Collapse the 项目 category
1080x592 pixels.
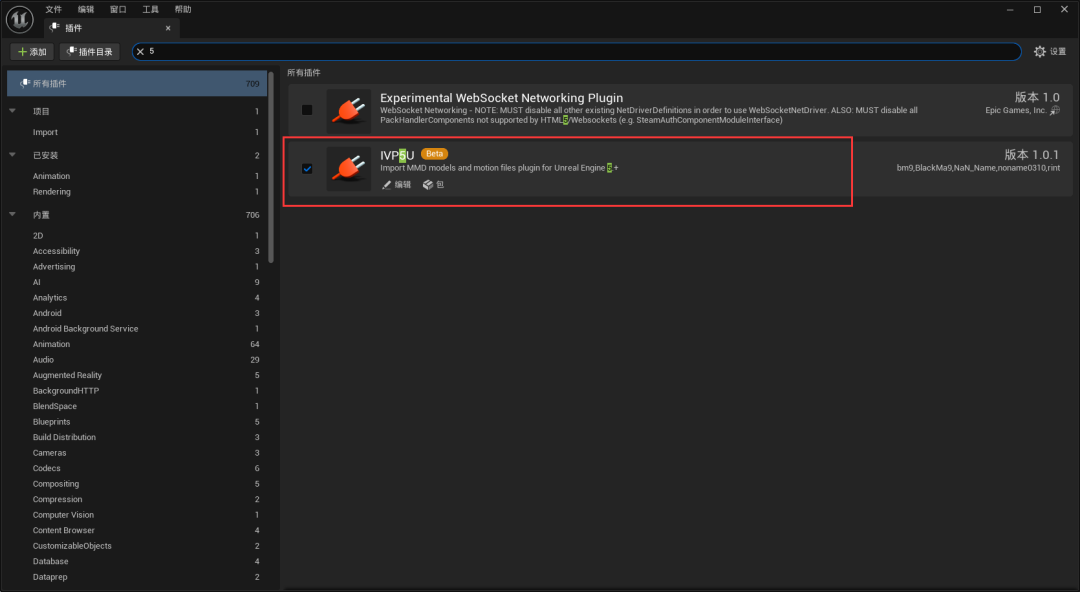click(12, 111)
